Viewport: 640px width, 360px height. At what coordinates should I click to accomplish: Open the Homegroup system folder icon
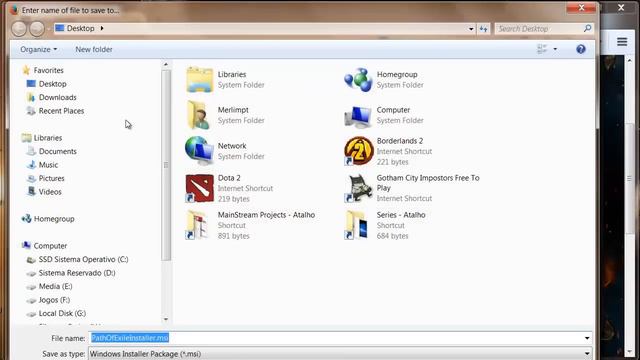pos(358,80)
